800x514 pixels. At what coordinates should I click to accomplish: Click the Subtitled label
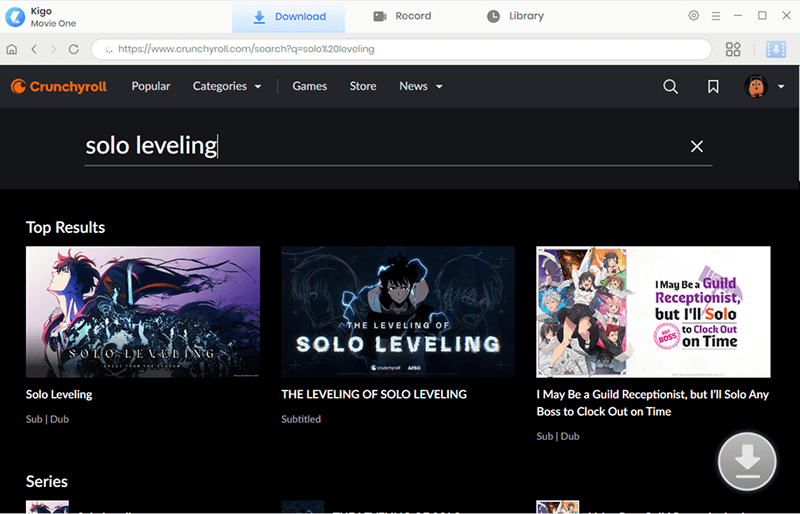(301, 419)
